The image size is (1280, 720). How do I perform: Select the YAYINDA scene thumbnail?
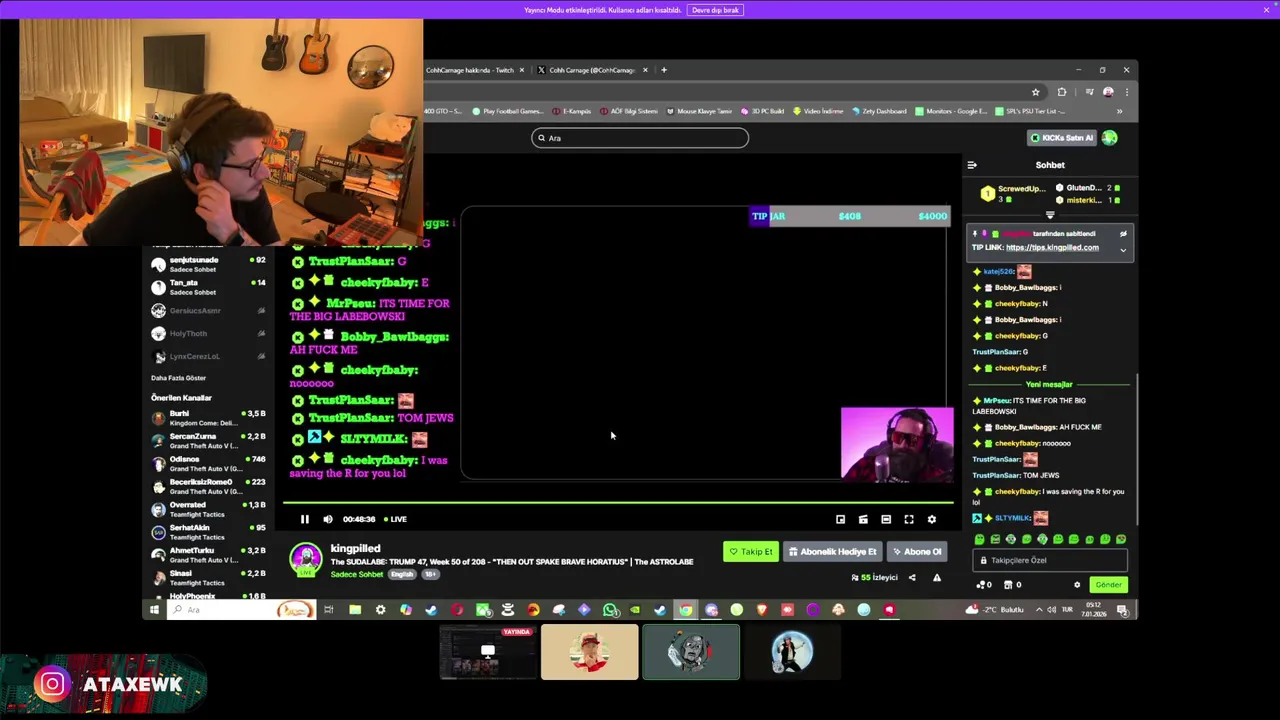[x=488, y=652]
